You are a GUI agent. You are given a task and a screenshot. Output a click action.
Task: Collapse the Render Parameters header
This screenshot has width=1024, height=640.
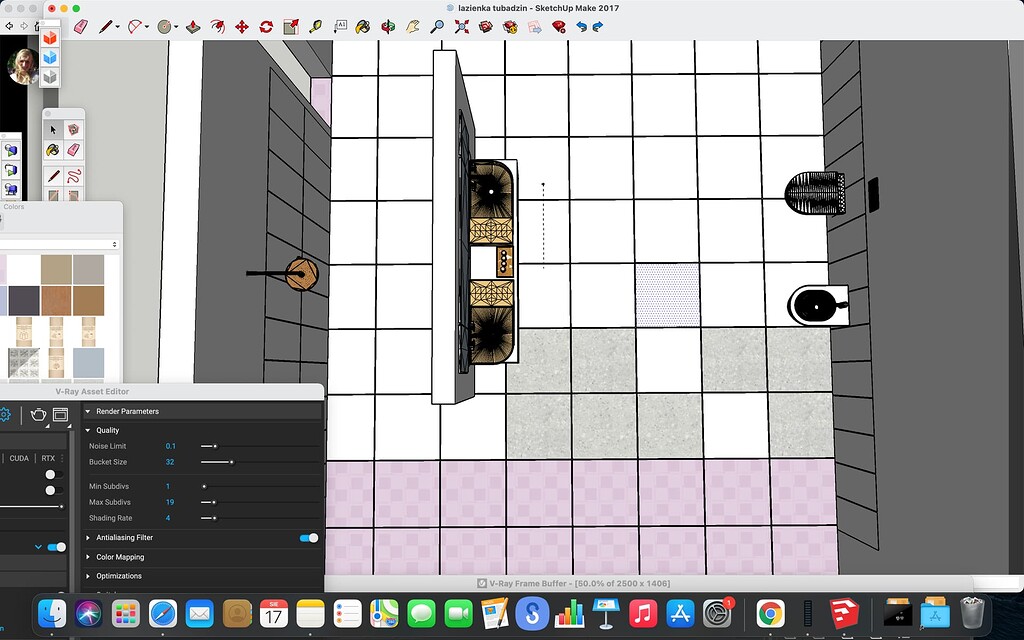coord(88,411)
